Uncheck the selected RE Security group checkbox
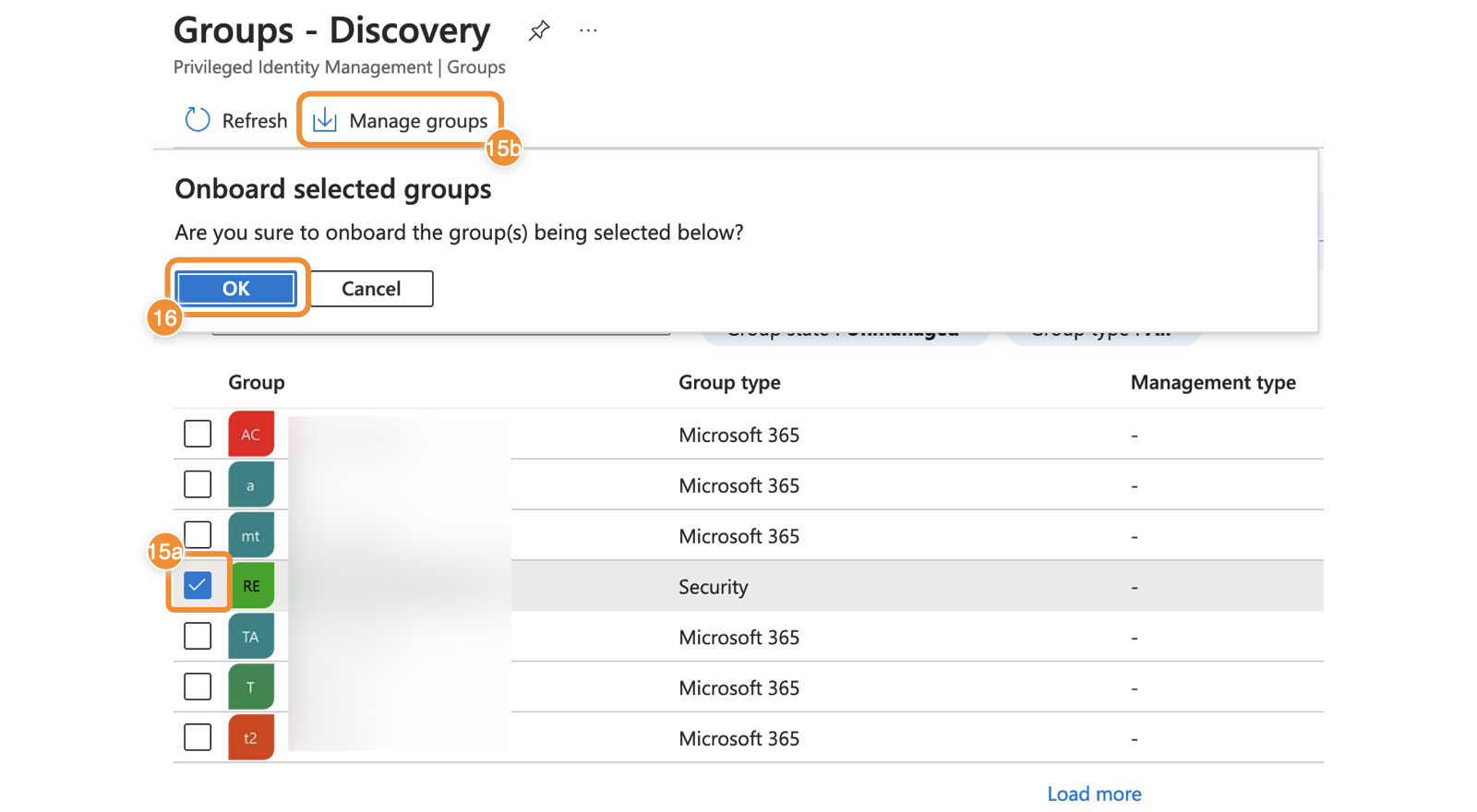 point(198,585)
